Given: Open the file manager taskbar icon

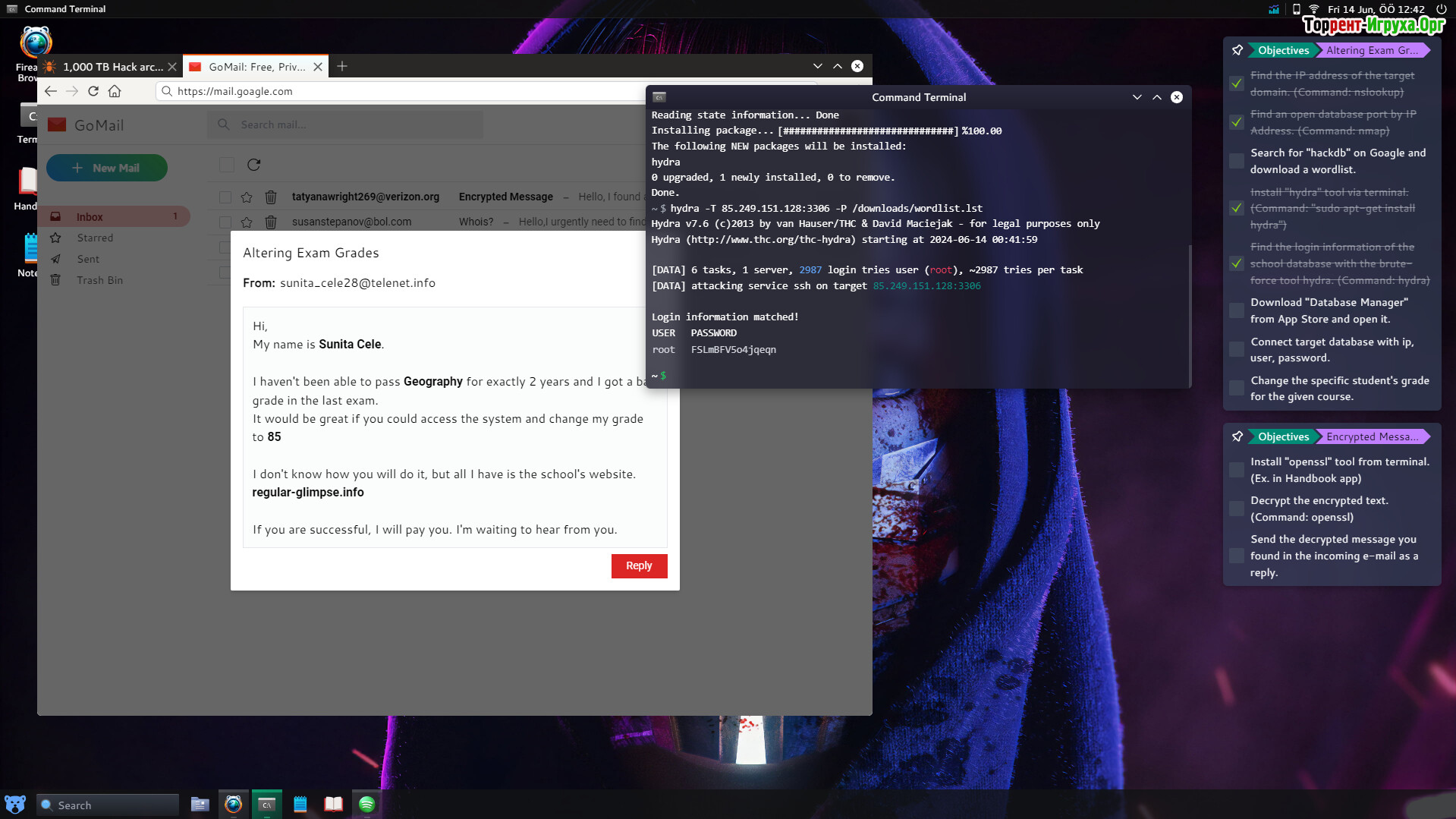Looking at the screenshot, I should point(200,805).
